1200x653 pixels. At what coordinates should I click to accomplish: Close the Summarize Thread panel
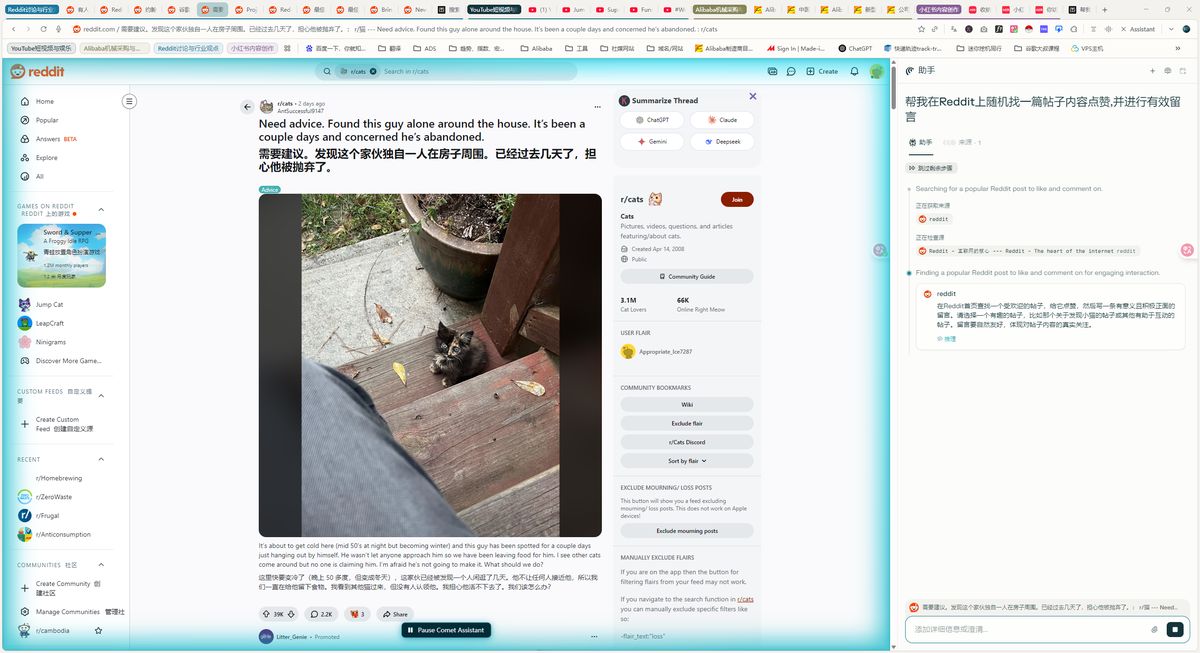point(753,97)
